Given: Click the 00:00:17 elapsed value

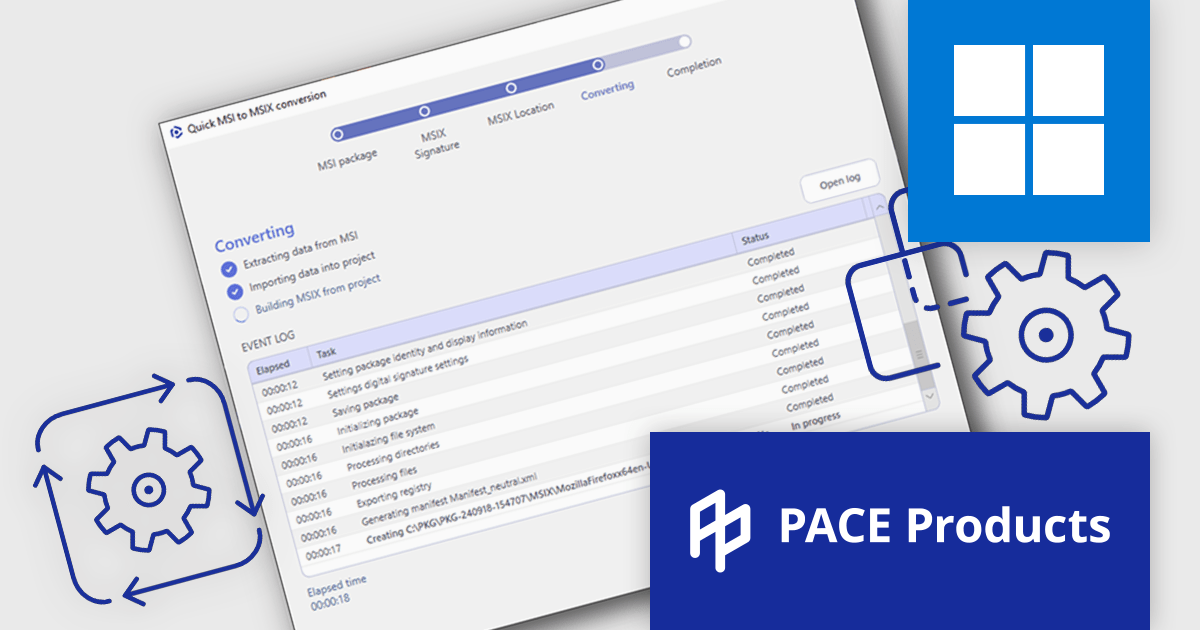Looking at the screenshot, I should pyautogui.click(x=322, y=550).
